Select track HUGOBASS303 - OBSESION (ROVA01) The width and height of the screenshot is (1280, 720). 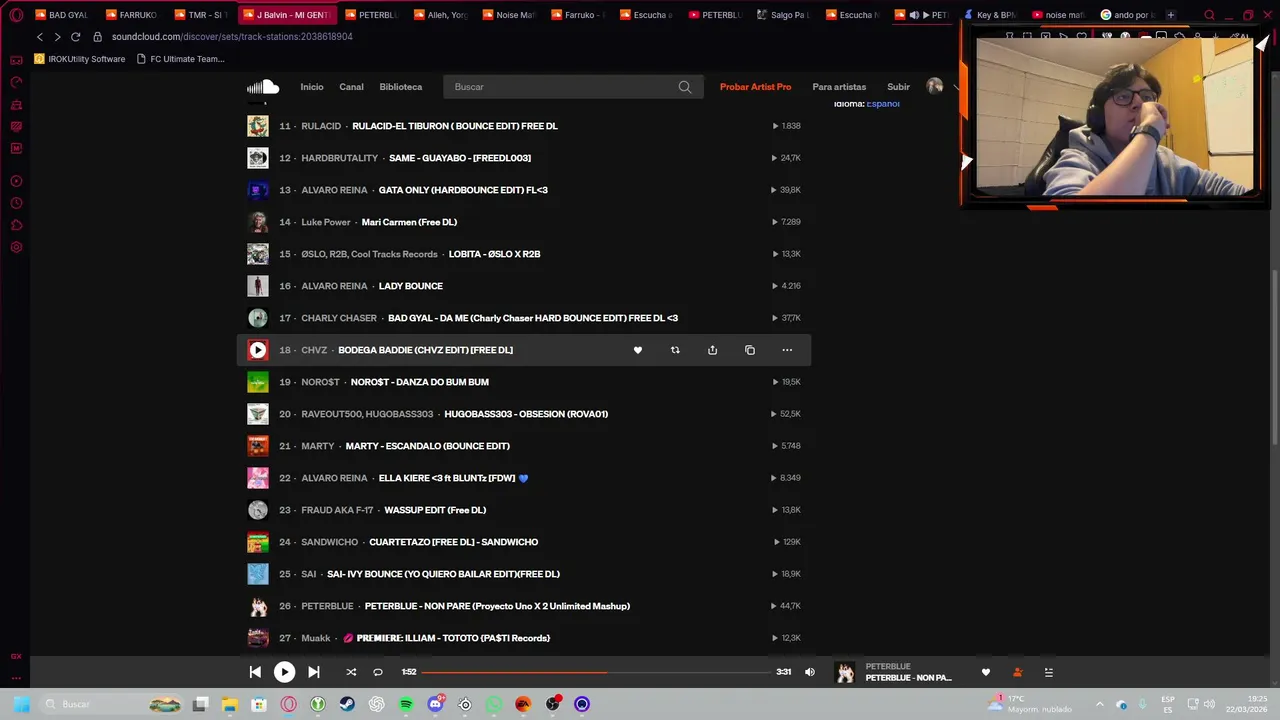526,414
